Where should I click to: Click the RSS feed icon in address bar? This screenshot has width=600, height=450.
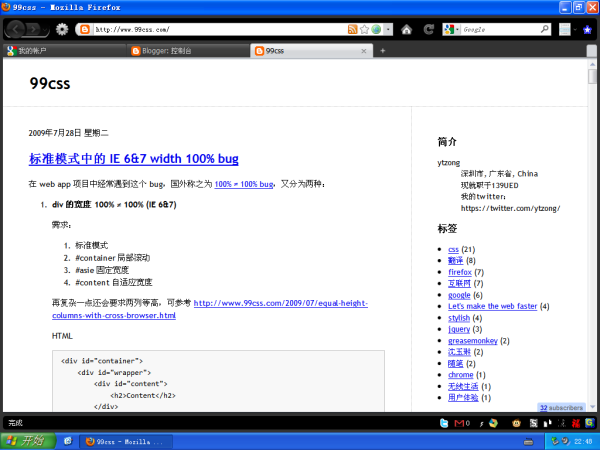point(352,30)
